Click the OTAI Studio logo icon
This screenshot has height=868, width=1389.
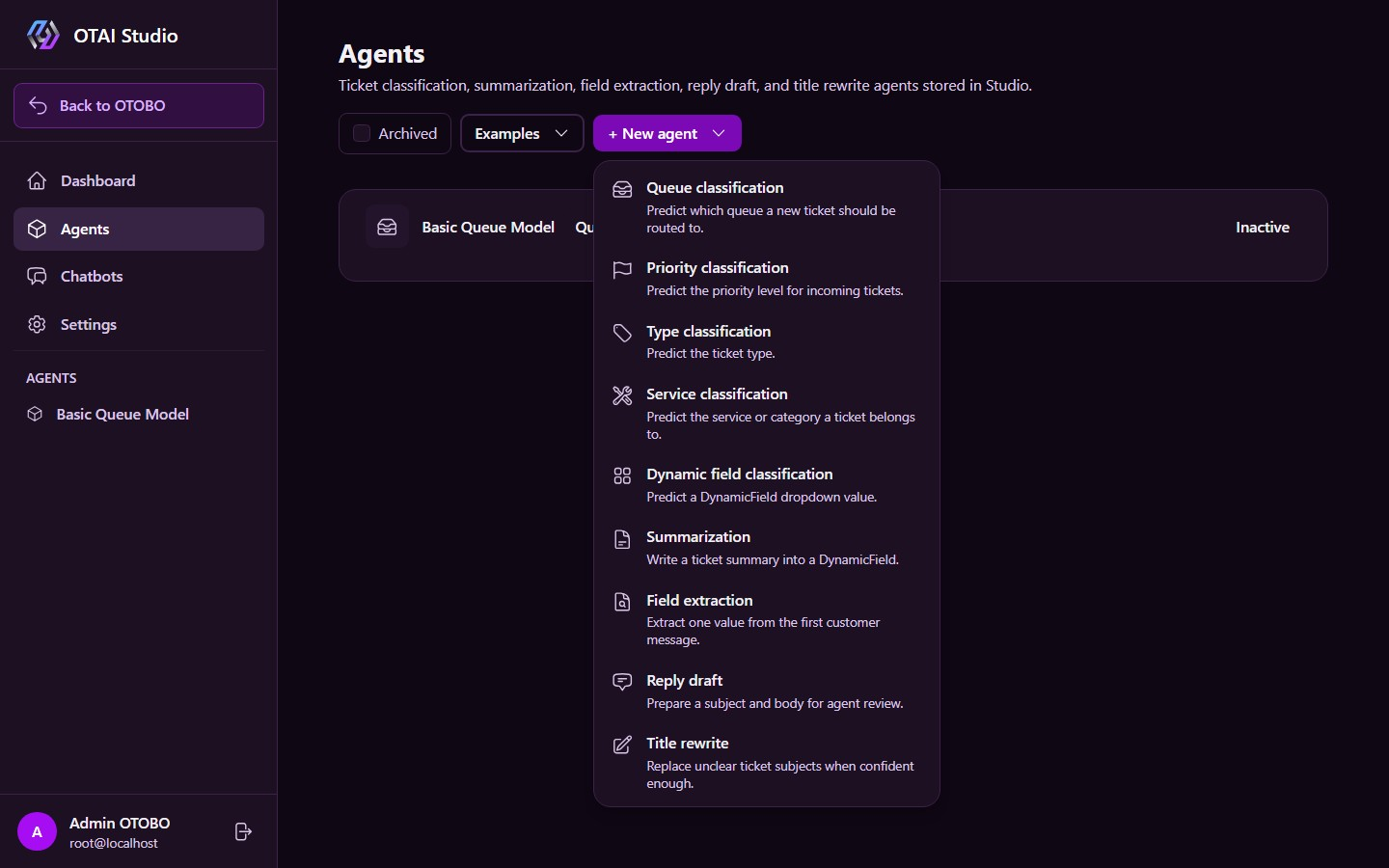pyautogui.click(x=42, y=36)
